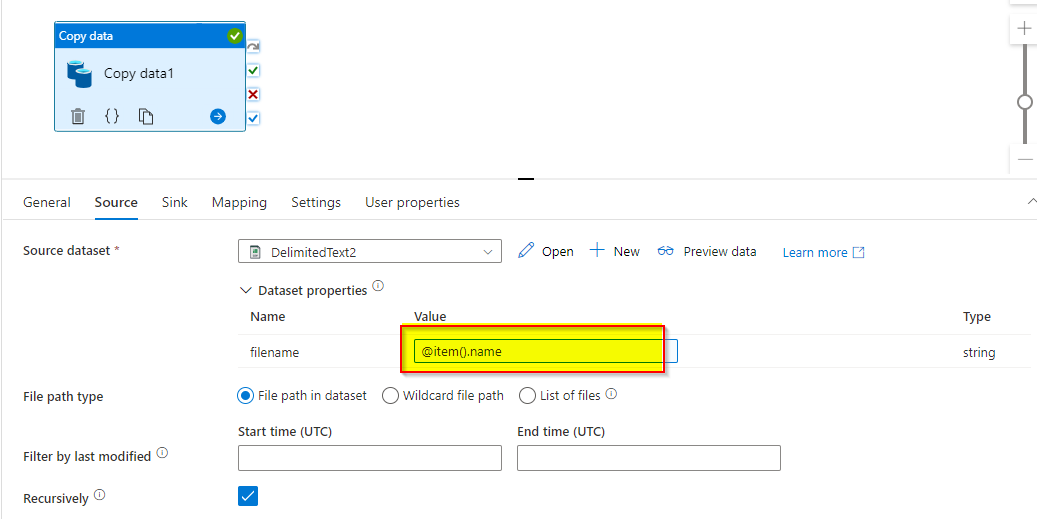The height and width of the screenshot is (519, 1037).
Task: Select the skipped dependency arrow connector
Action: point(253,47)
